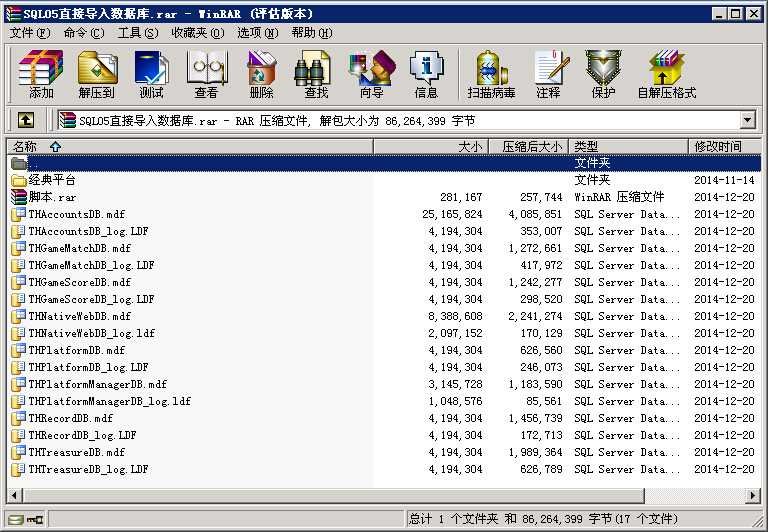This screenshot has height=532, width=768.
Task: Click packed size value 257,744
Action: [541, 197]
